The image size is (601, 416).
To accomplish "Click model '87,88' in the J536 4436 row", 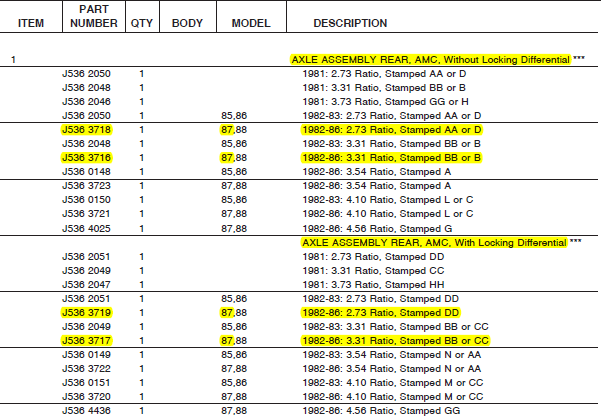I will (234, 411).
